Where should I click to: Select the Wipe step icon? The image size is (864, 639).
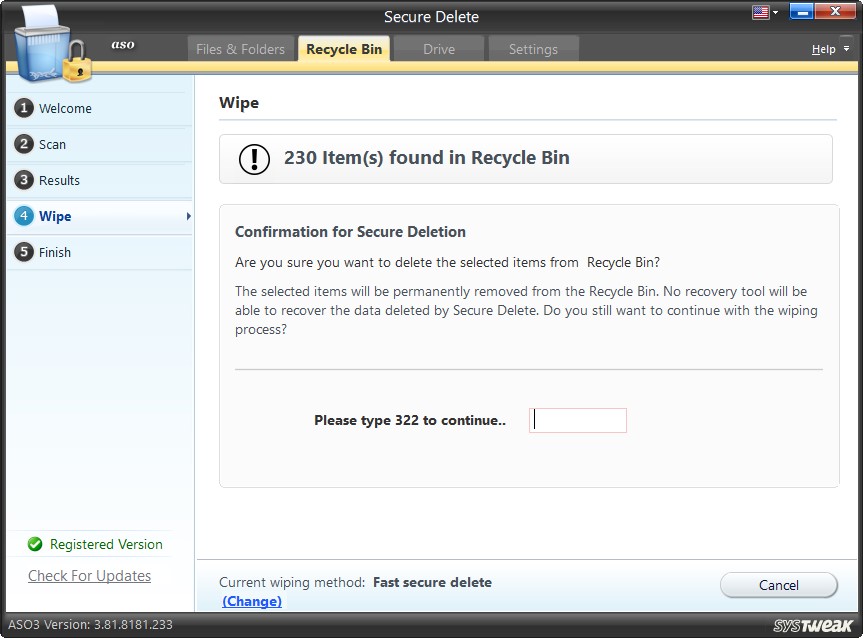pos(25,216)
